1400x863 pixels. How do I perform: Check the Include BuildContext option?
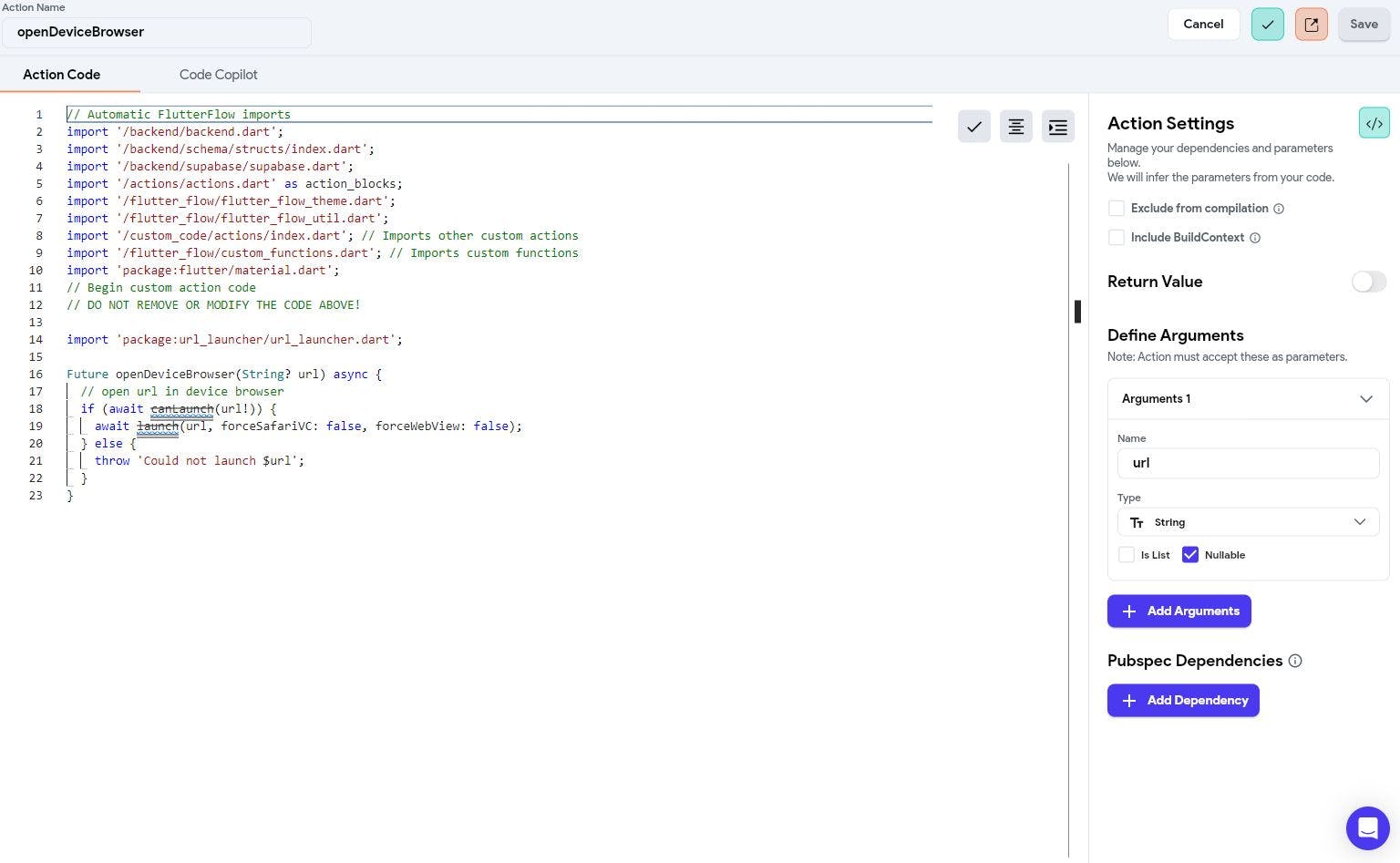1116,238
